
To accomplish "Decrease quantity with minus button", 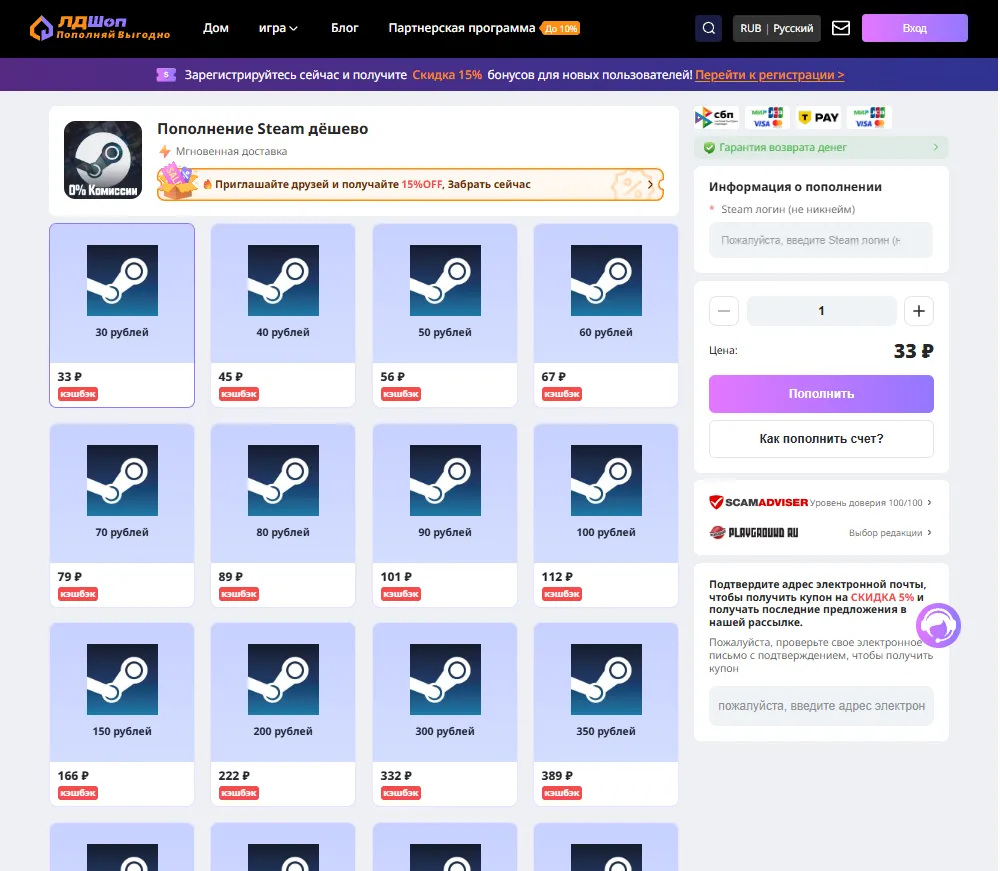I will coord(724,311).
